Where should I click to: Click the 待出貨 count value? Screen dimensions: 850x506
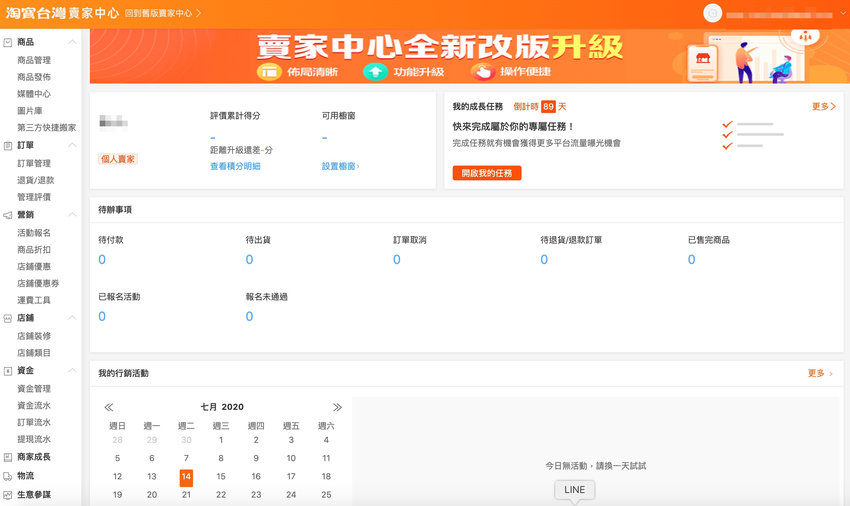249,260
